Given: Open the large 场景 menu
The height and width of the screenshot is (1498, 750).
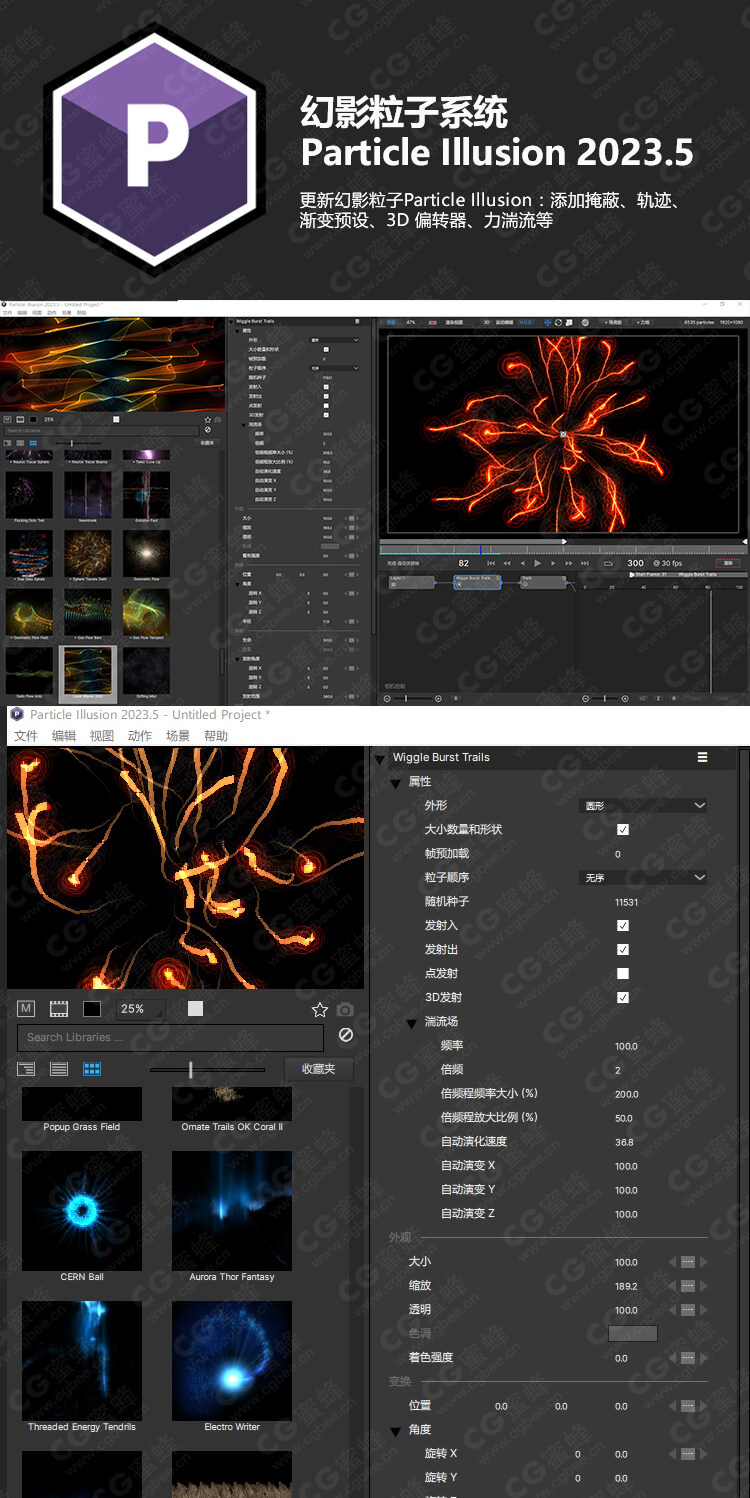Looking at the screenshot, I should [x=178, y=736].
